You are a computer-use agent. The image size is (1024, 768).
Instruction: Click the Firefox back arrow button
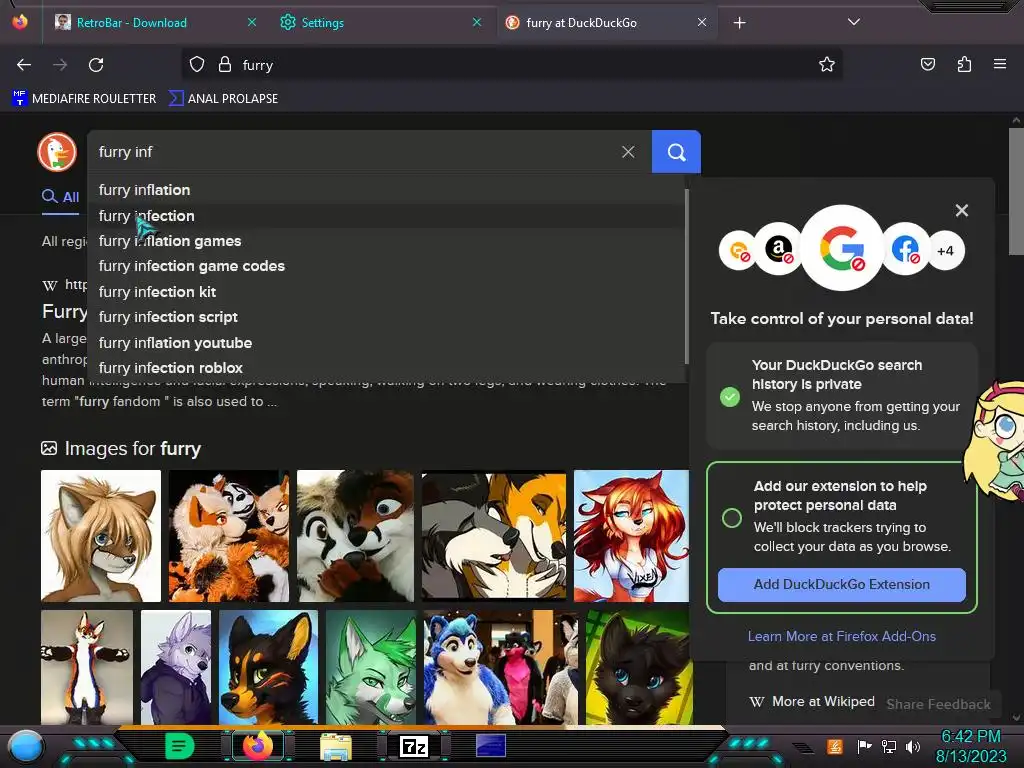24,65
